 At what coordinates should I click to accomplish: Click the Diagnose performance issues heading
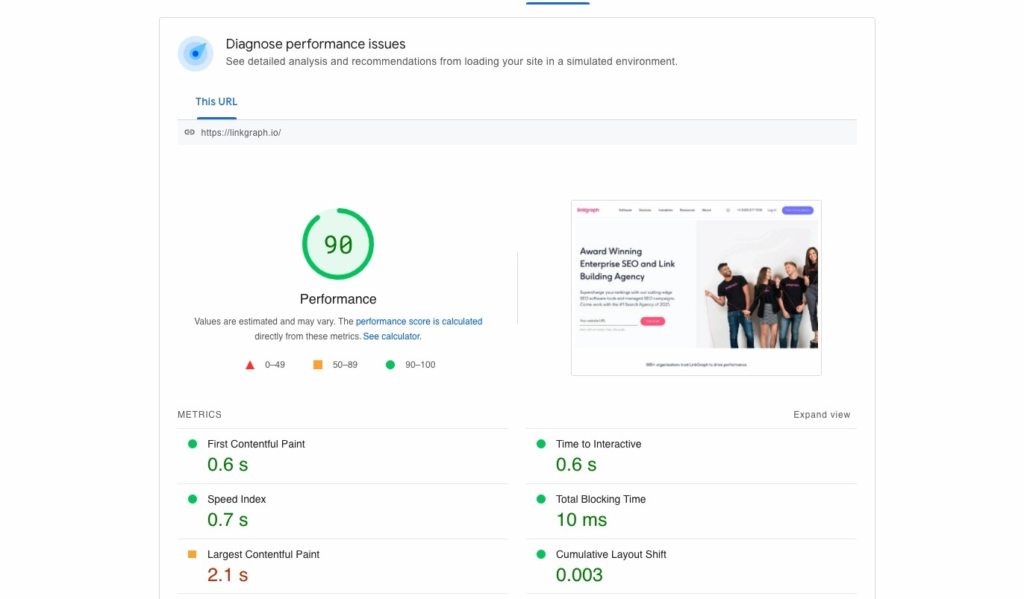[x=315, y=44]
